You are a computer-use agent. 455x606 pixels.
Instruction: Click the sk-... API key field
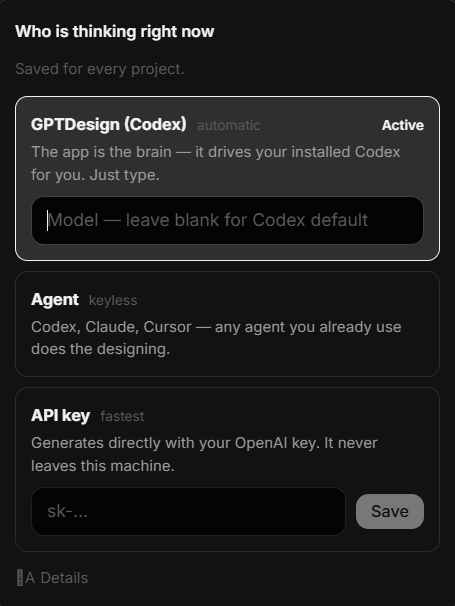click(x=188, y=511)
